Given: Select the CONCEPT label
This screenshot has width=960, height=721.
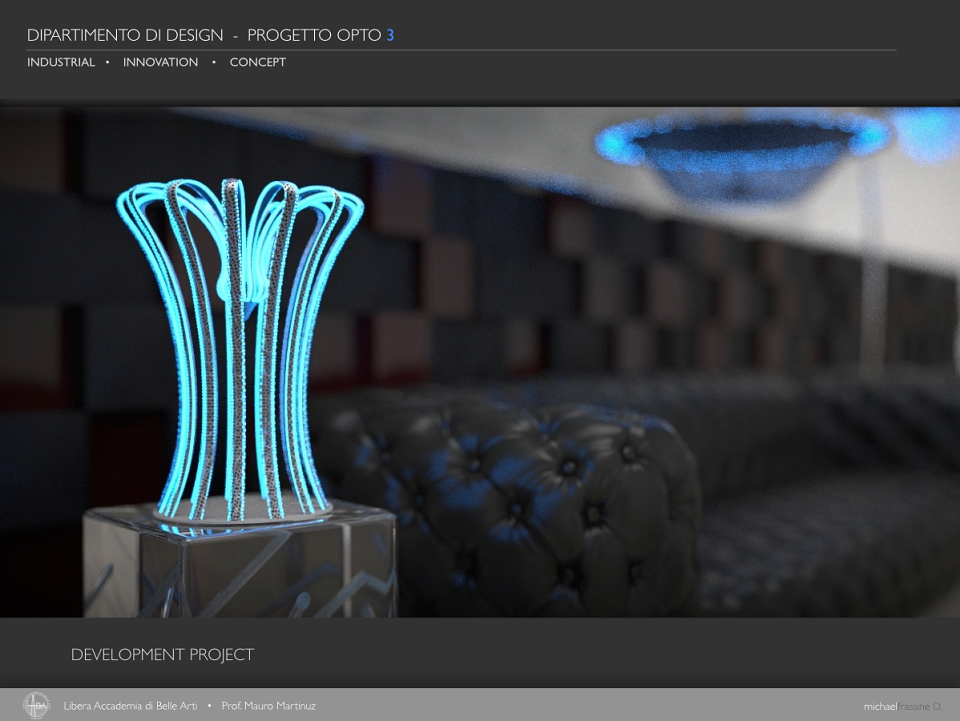Looking at the screenshot, I should [x=258, y=62].
